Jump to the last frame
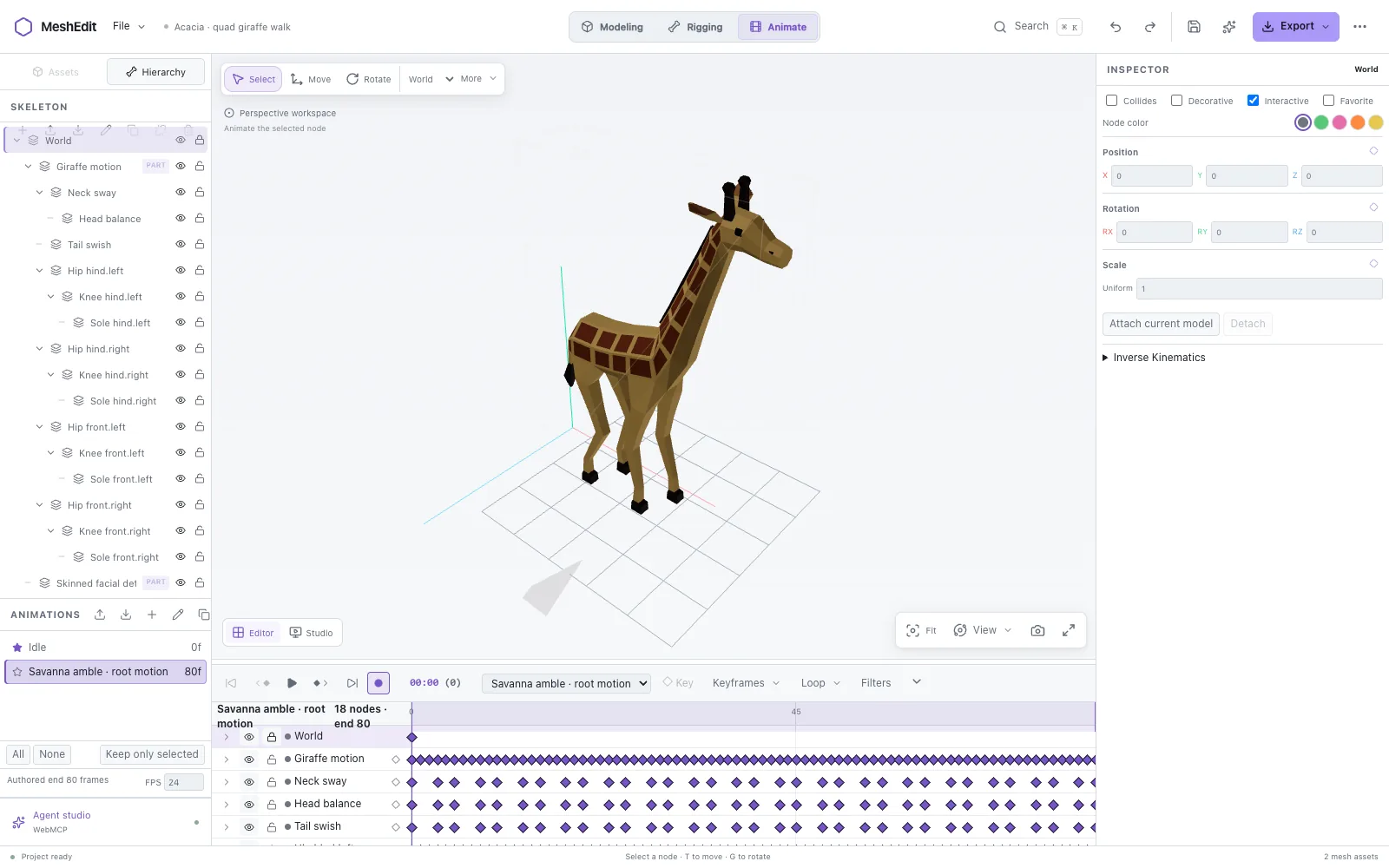Viewport: 1389px width, 868px height. (352, 683)
